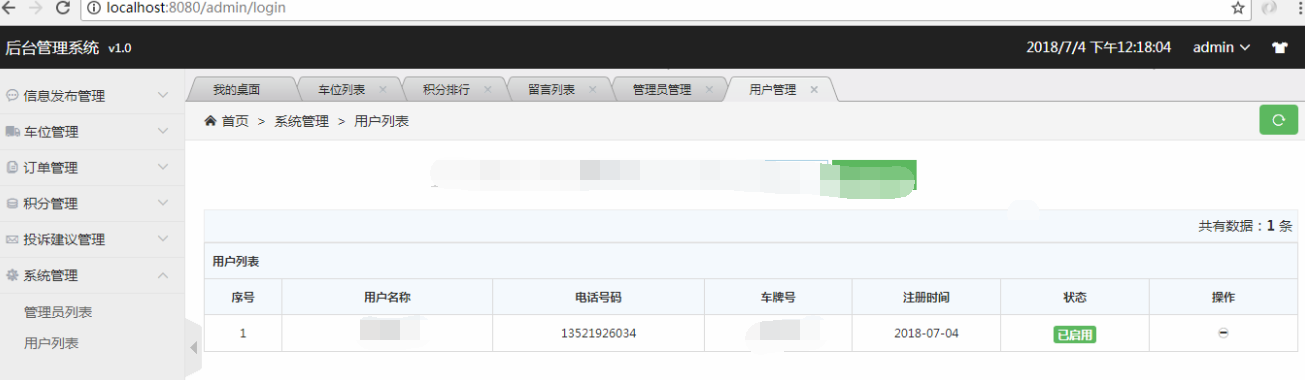Switch to the 管理员管理 tab
Viewport: 1305px width, 380px height.
662,89
